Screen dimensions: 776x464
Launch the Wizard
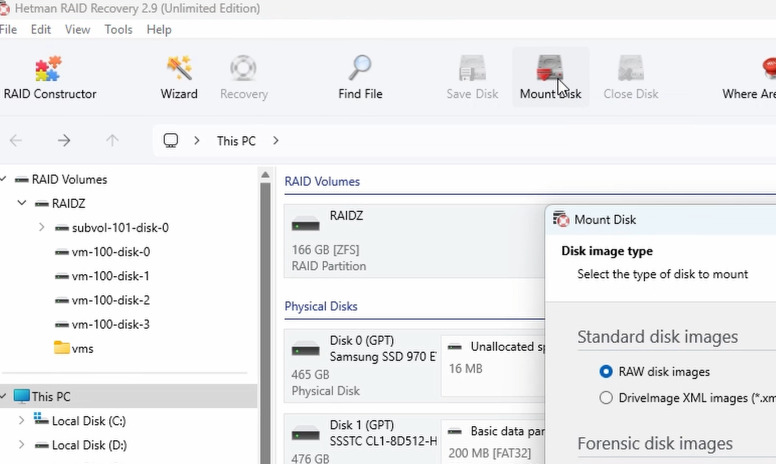pyautogui.click(x=179, y=78)
